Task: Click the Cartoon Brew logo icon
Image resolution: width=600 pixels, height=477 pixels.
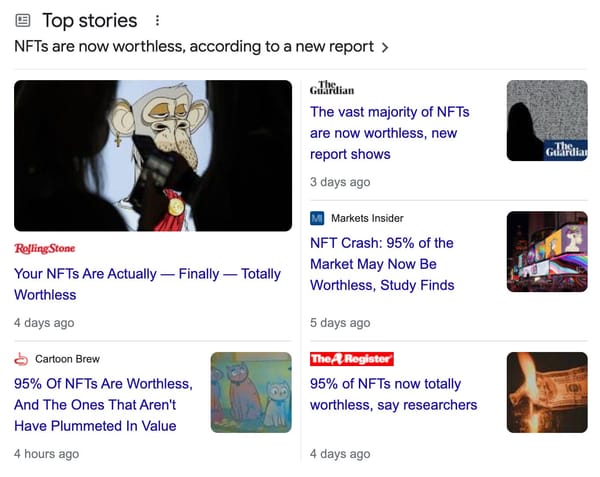Action: (21, 358)
